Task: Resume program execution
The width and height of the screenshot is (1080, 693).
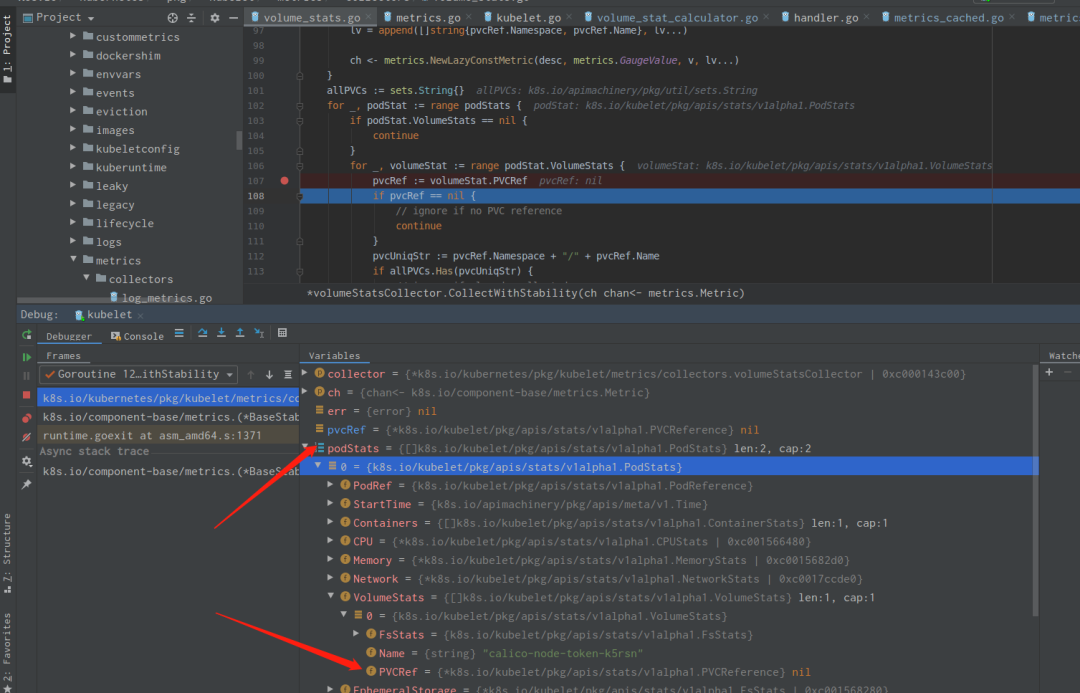Action: coord(27,357)
